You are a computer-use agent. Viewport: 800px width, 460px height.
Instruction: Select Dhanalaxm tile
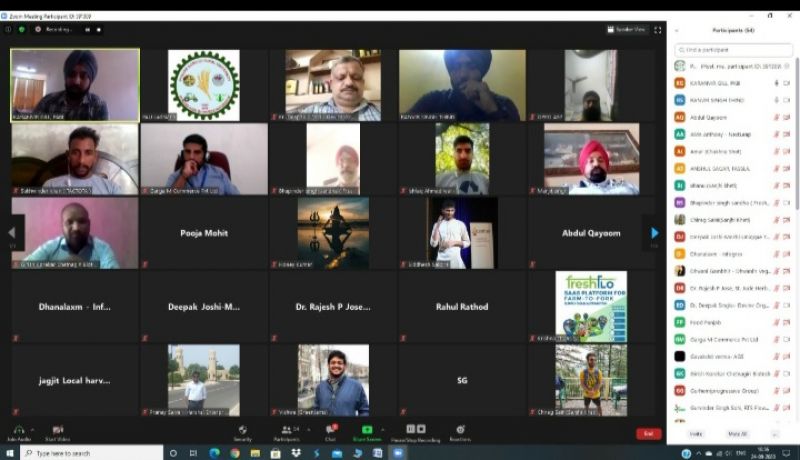tap(74, 306)
